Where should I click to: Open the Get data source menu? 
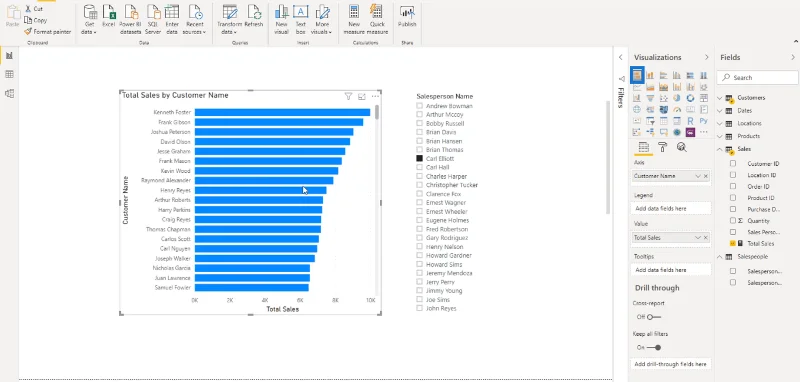[89, 19]
